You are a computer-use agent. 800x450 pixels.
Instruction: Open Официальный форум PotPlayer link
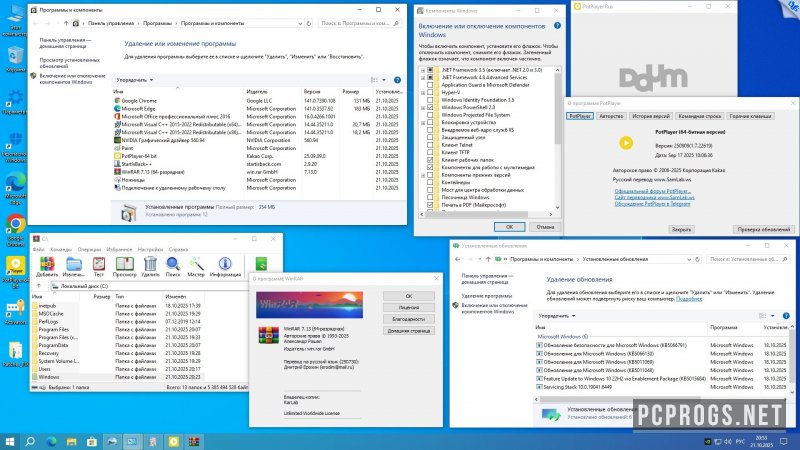[653, 191]
